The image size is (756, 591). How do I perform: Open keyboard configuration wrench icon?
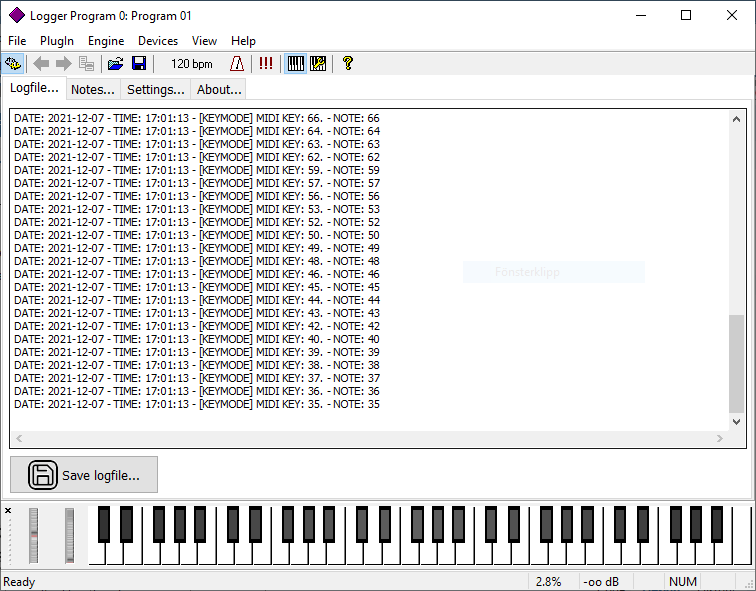tap(318, 64)
